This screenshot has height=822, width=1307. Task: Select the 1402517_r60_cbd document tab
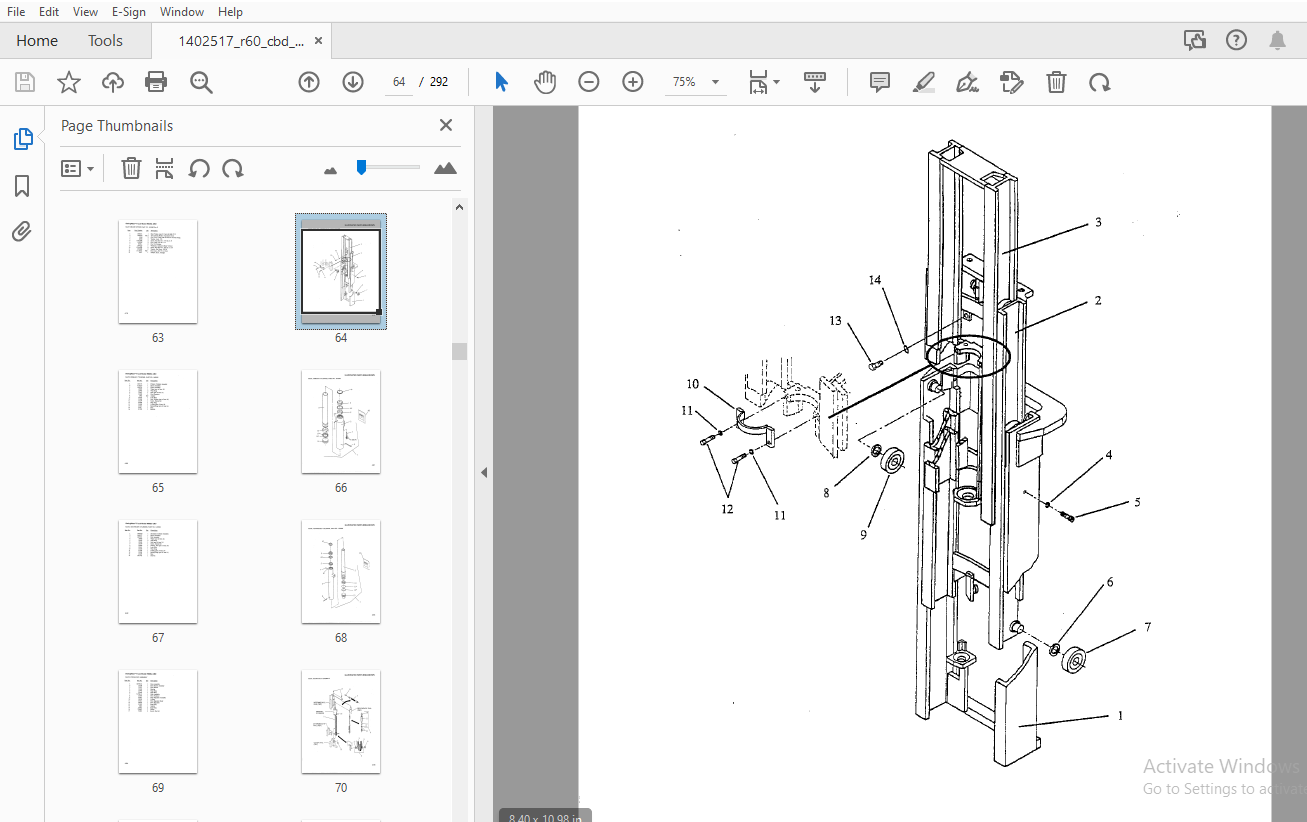coord(240,41)
